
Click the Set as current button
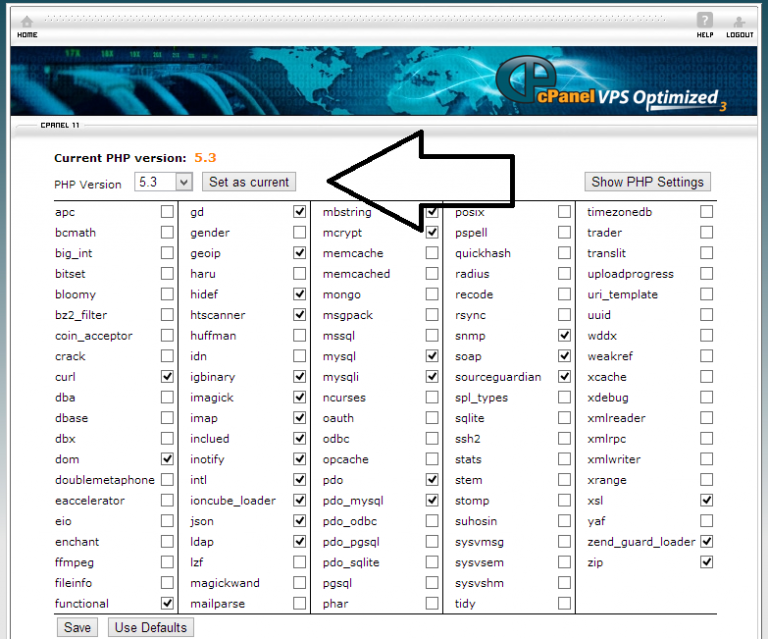(248, 182)
